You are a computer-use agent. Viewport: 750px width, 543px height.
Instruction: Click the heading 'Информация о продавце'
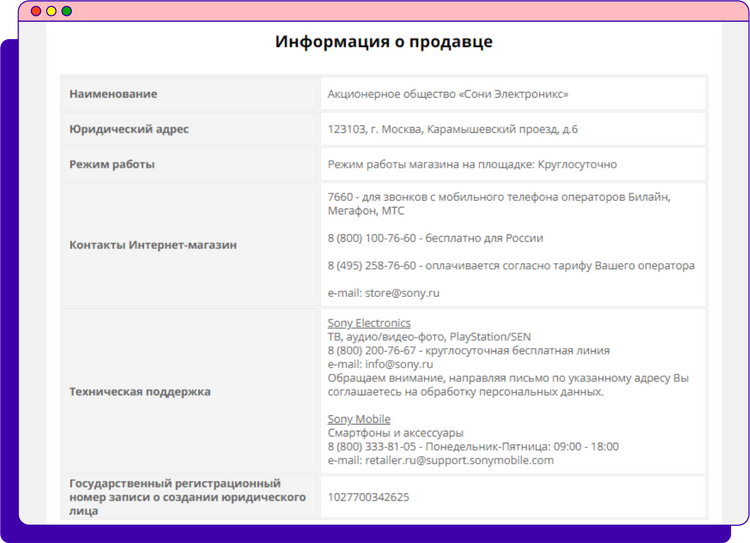[x=384, y=42]
